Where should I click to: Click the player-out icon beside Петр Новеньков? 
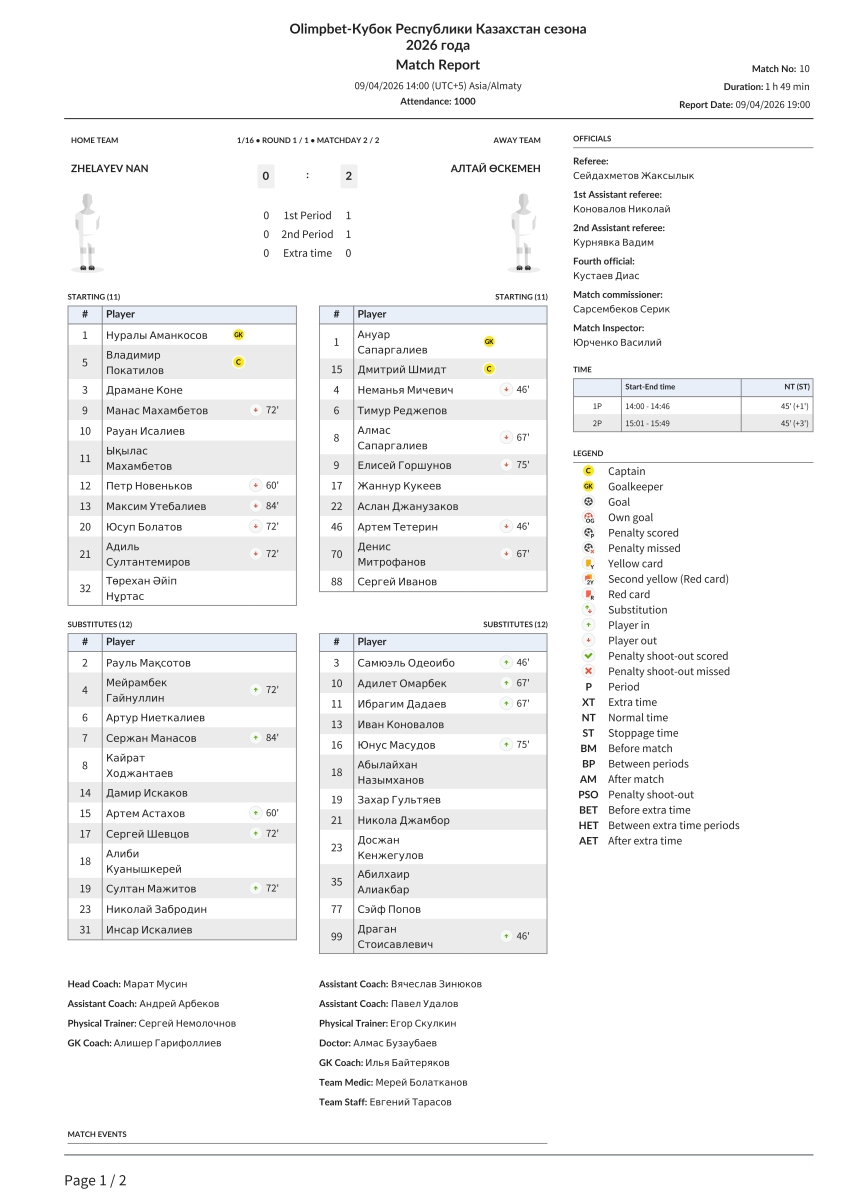[x=256, y=485]
